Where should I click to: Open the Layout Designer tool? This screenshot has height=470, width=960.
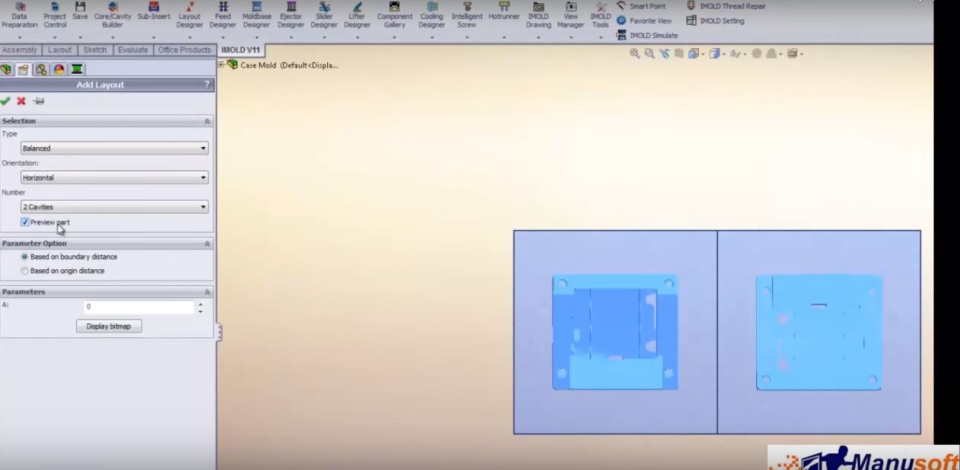tap(189, 15)
